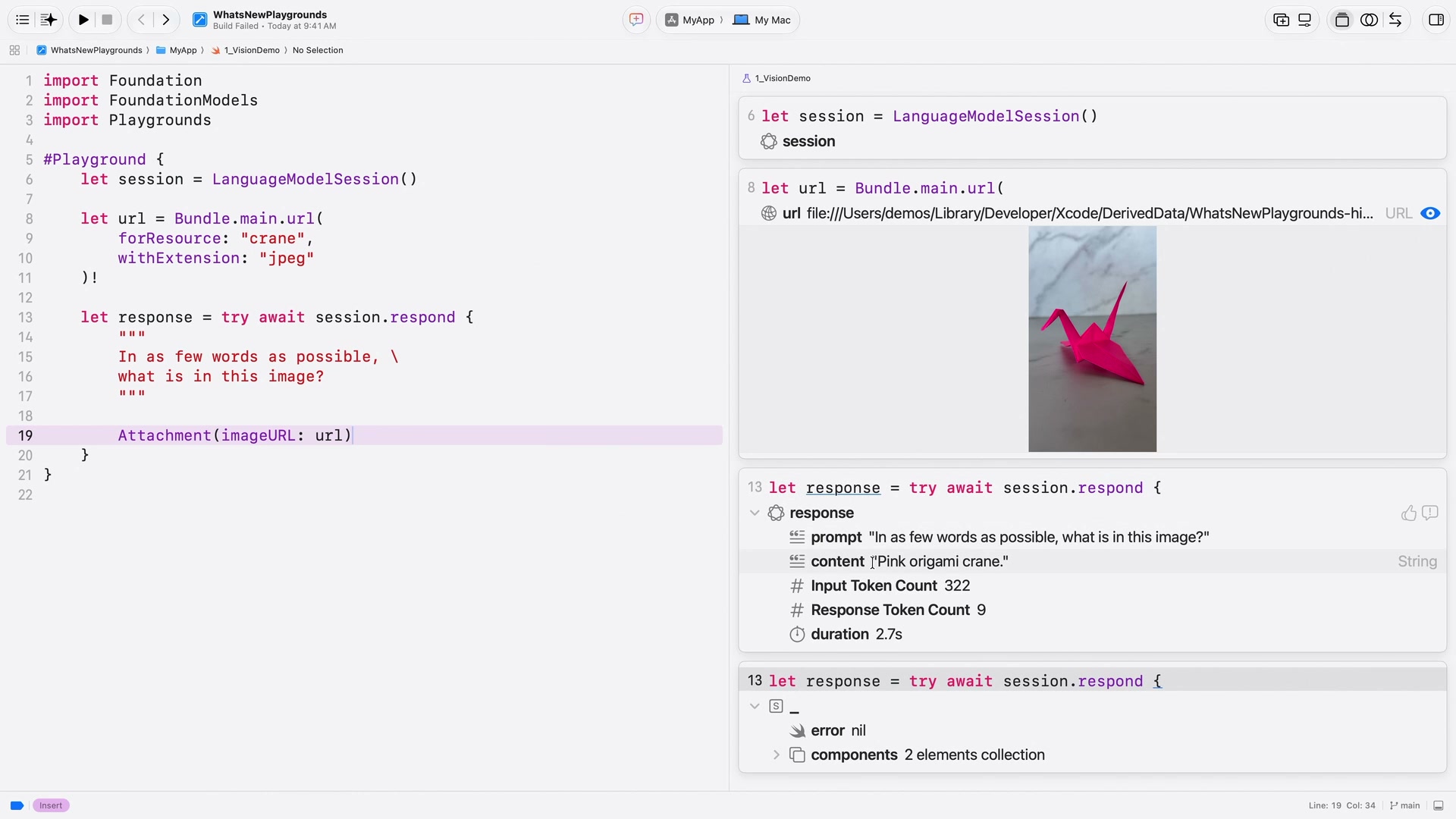The image size is (1456, 819).
Task: Select the 1_VisionDemo file breadcrumb
Action: (246, 50)
